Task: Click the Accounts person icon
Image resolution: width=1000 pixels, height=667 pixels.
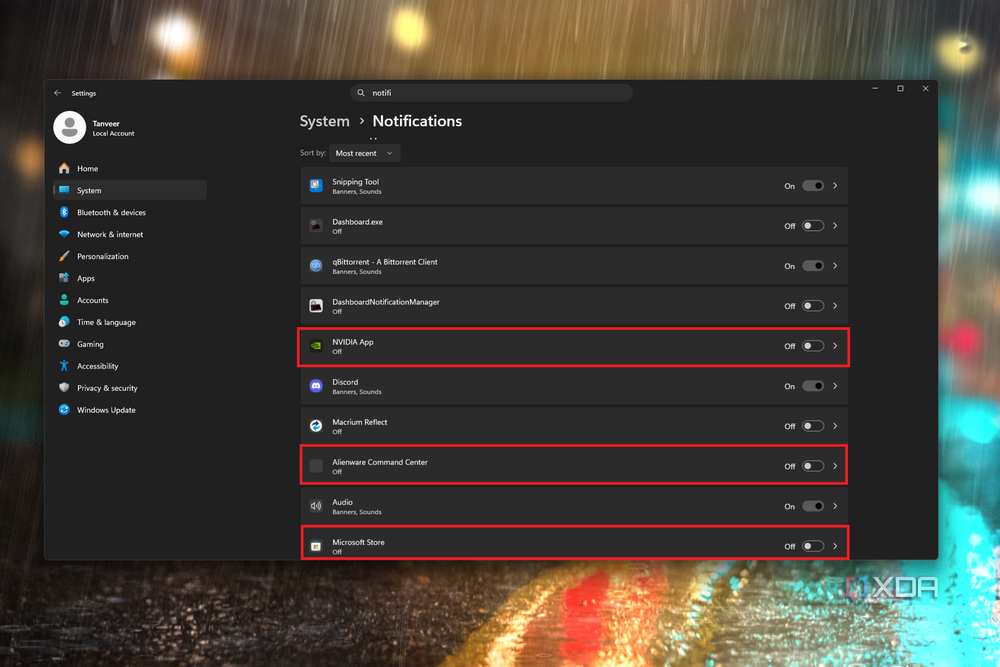Action: coord(64,300)
